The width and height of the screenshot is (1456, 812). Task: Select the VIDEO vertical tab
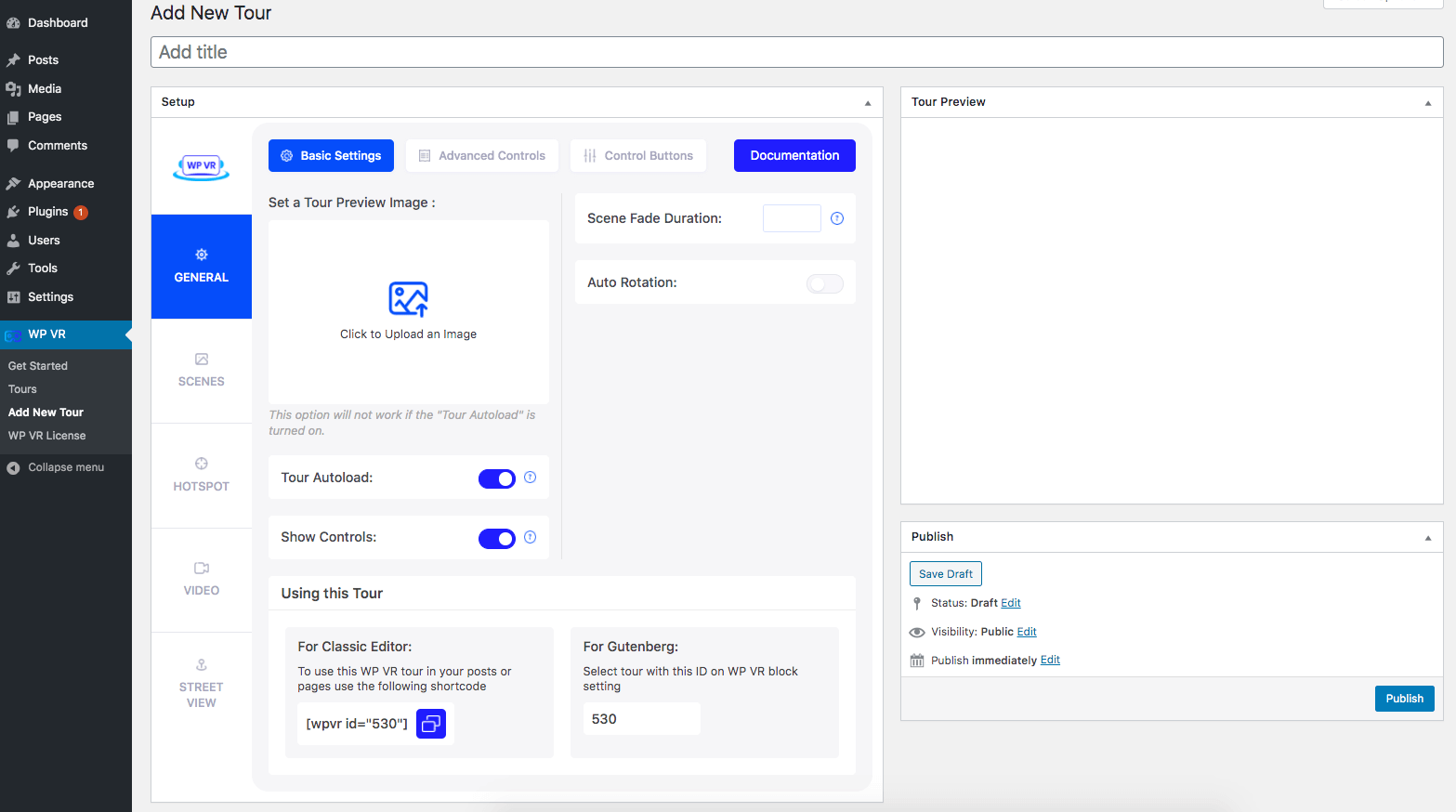[x=202, y=580]
